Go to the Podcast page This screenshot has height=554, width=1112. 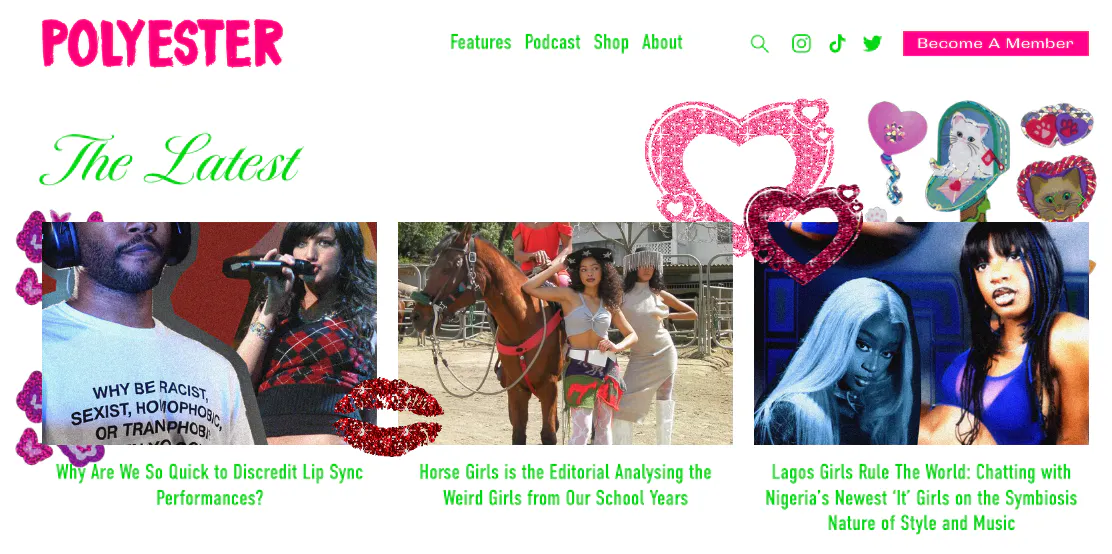552,43
